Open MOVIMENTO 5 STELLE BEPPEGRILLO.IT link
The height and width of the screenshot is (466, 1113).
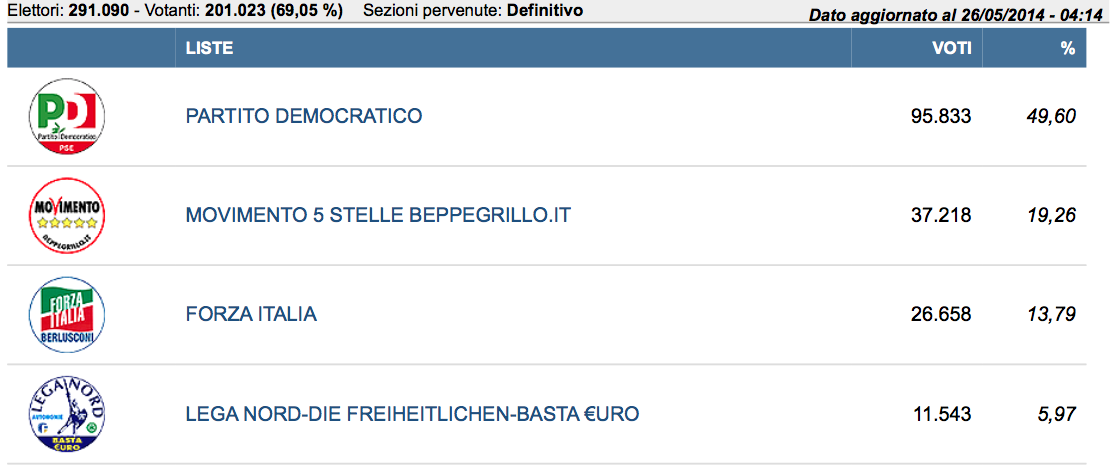378,215
